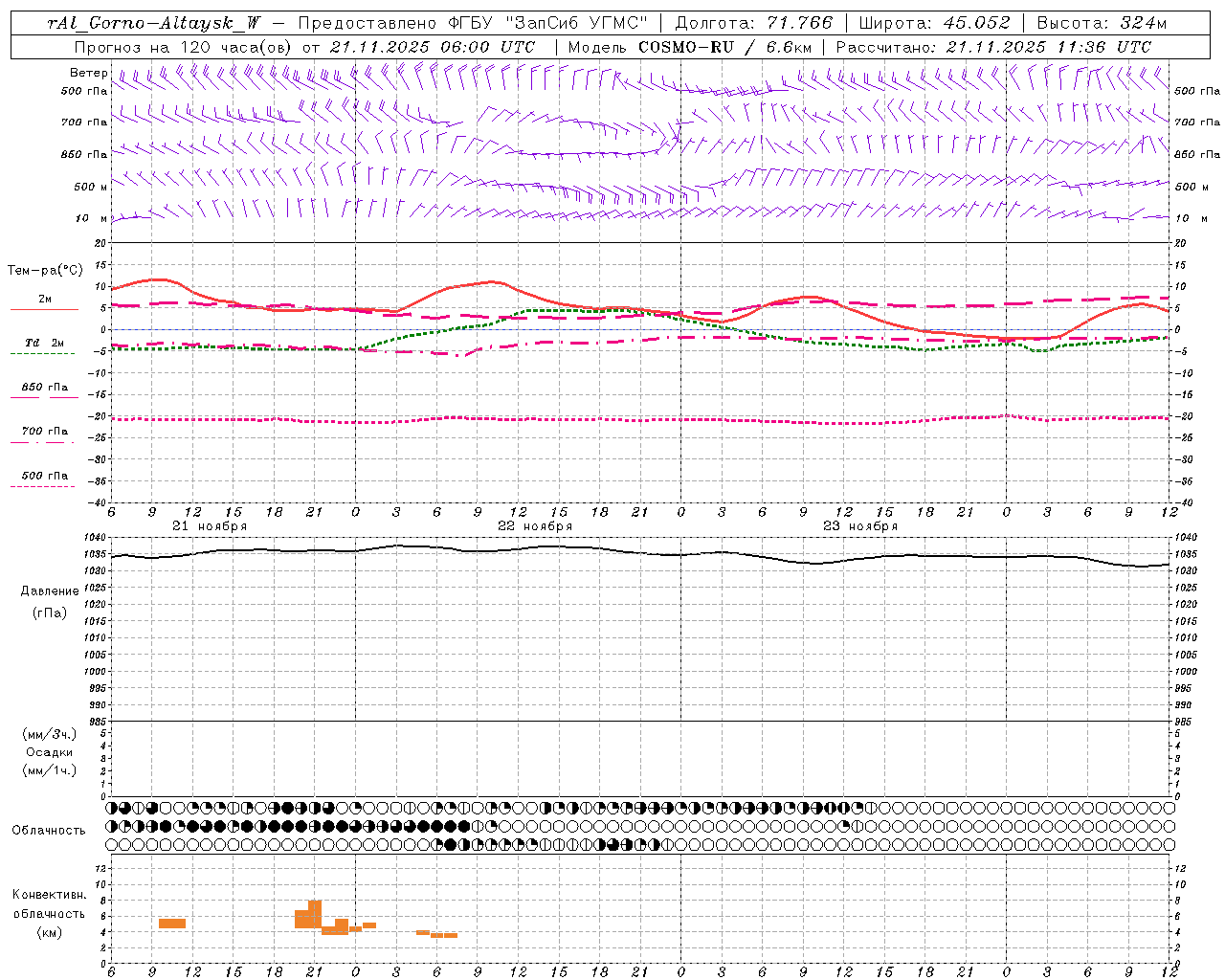Click the Облачность row label
The image size is (1225, 980).
tap(49, 831)
